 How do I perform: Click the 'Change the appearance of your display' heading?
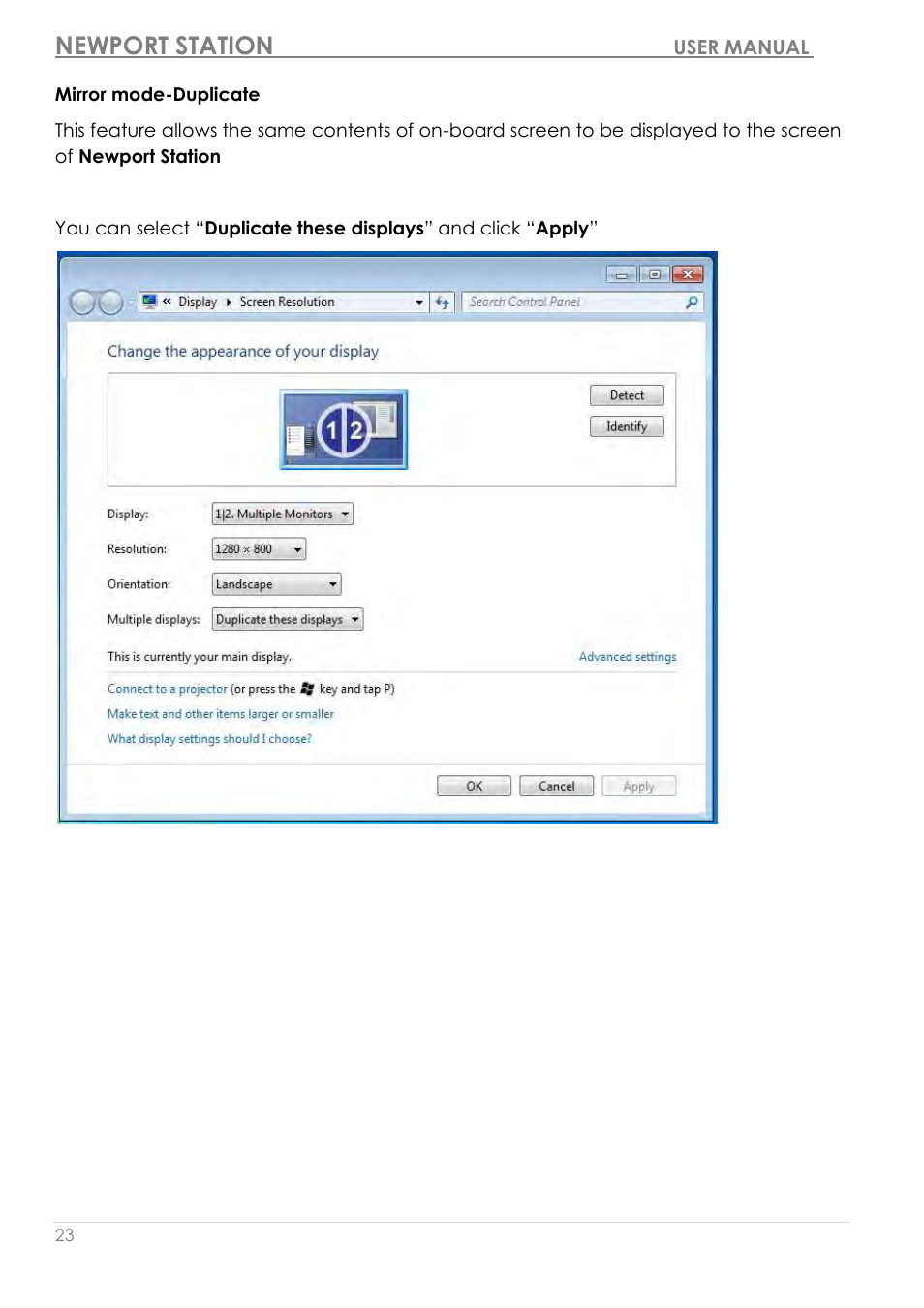(243, 352)
